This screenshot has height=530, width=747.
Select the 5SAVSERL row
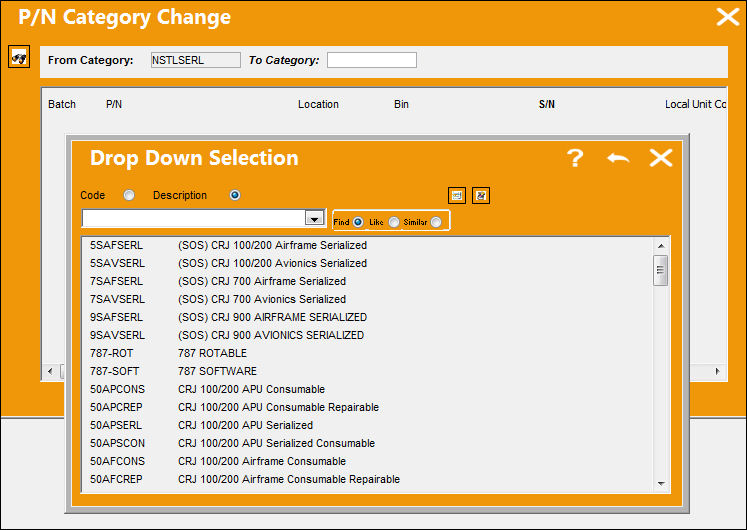click(x=368, y=263)
